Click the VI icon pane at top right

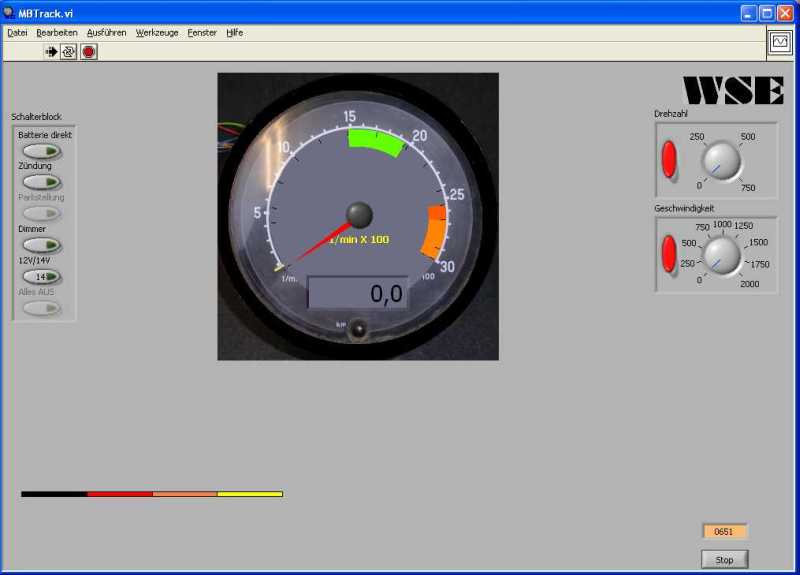click(779, 42)
